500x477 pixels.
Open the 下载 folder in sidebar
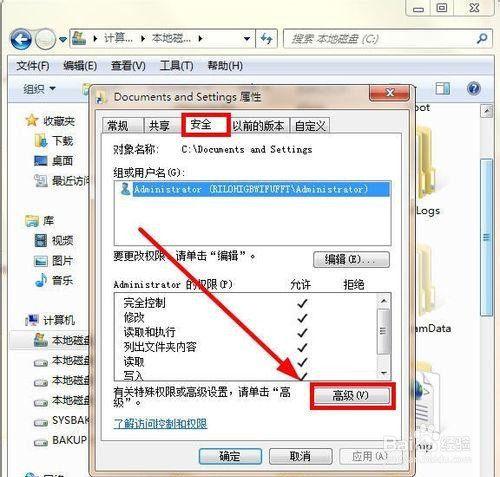coord(54,141)
